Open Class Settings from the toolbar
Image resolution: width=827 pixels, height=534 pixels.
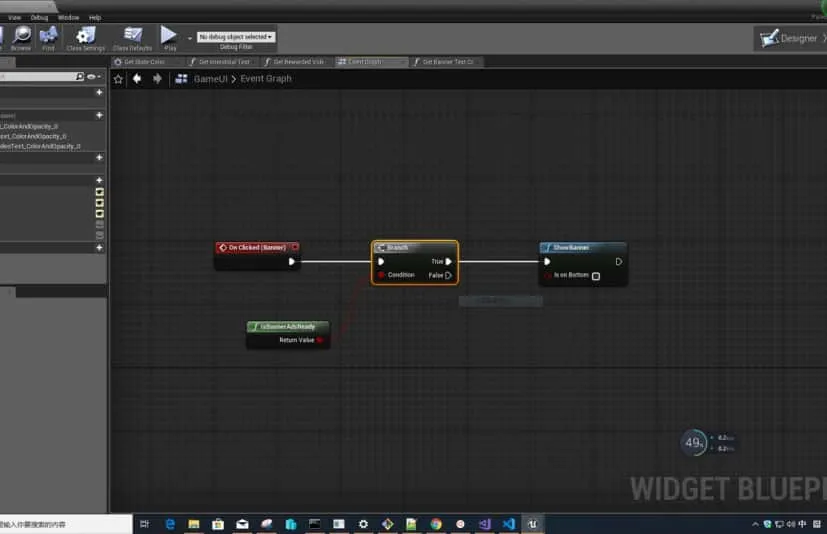point(86,37)
